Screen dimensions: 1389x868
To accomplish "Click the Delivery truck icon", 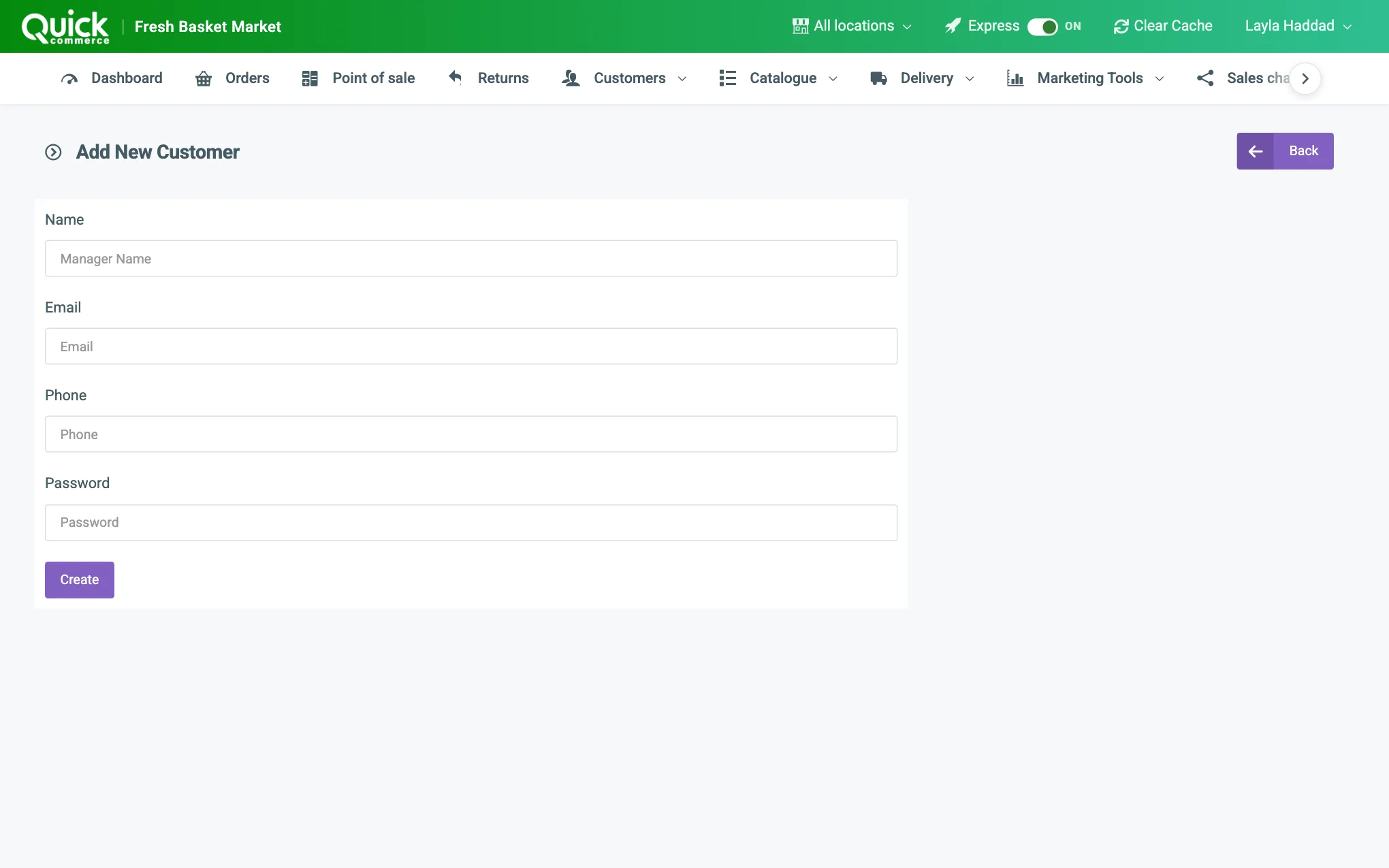I will click(878, 78).
